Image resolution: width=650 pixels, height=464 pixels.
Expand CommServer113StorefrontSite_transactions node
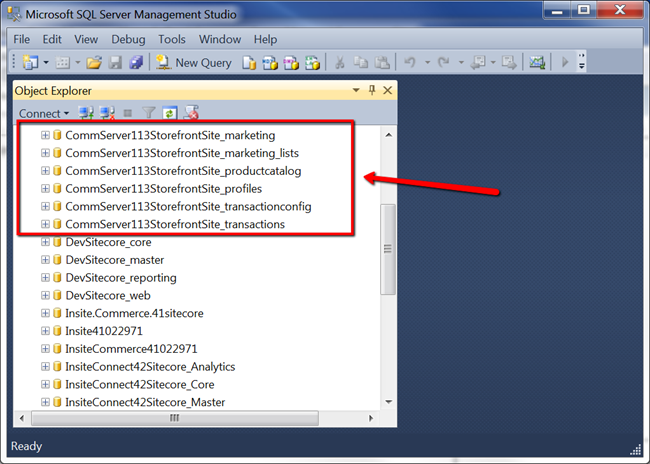pyautogui.click(x=45, y=224)
